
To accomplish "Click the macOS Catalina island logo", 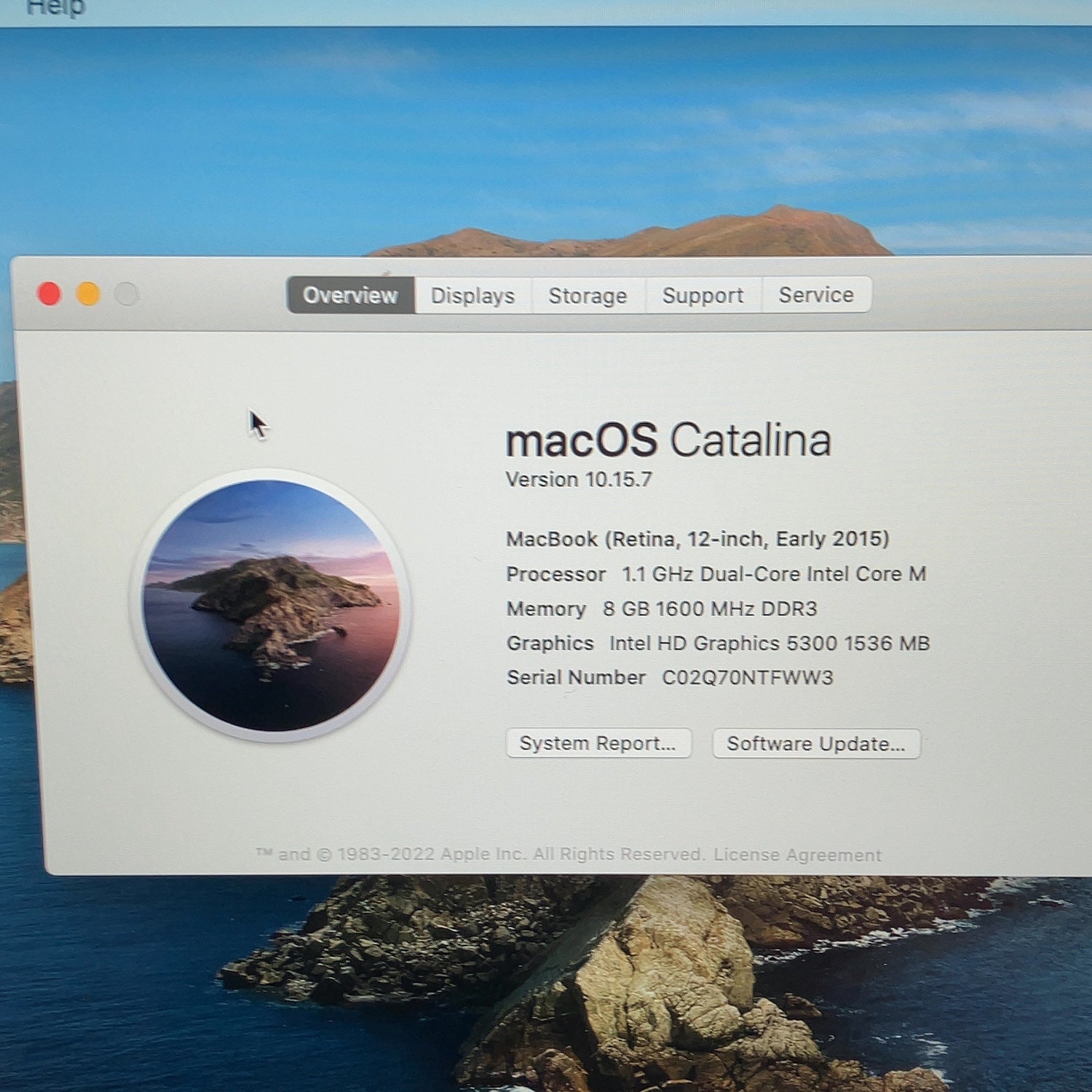I will (x=271, y=605).
